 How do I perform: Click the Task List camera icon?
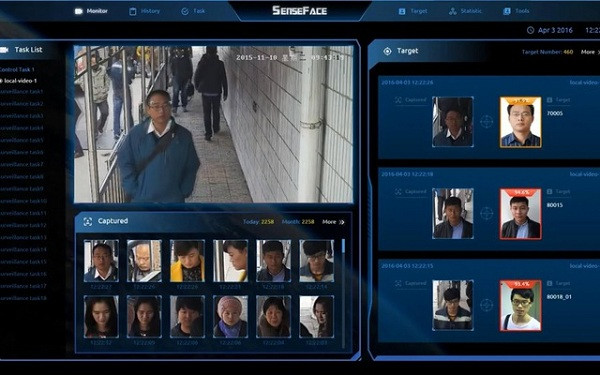[x=4, y=50]
